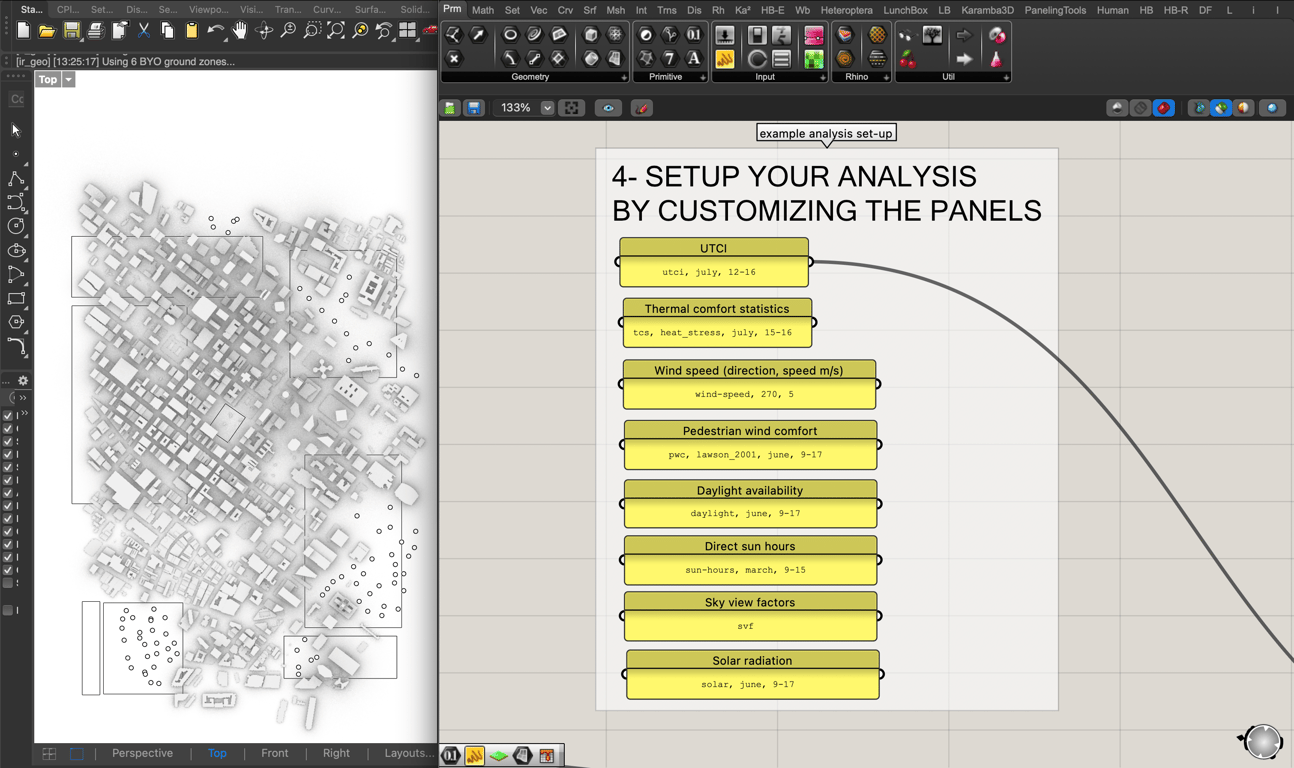Image resolution: width=1294 pixels, height=768 pixels.
Task: Set the four-viewport layout
Action: (x=408, y=31)
